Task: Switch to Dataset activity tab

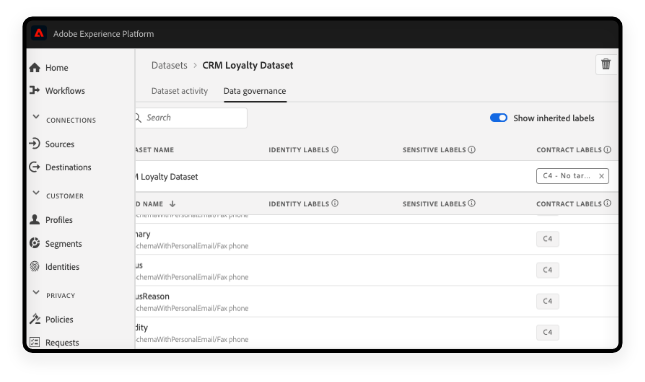Action: click(x=179, y=91)
